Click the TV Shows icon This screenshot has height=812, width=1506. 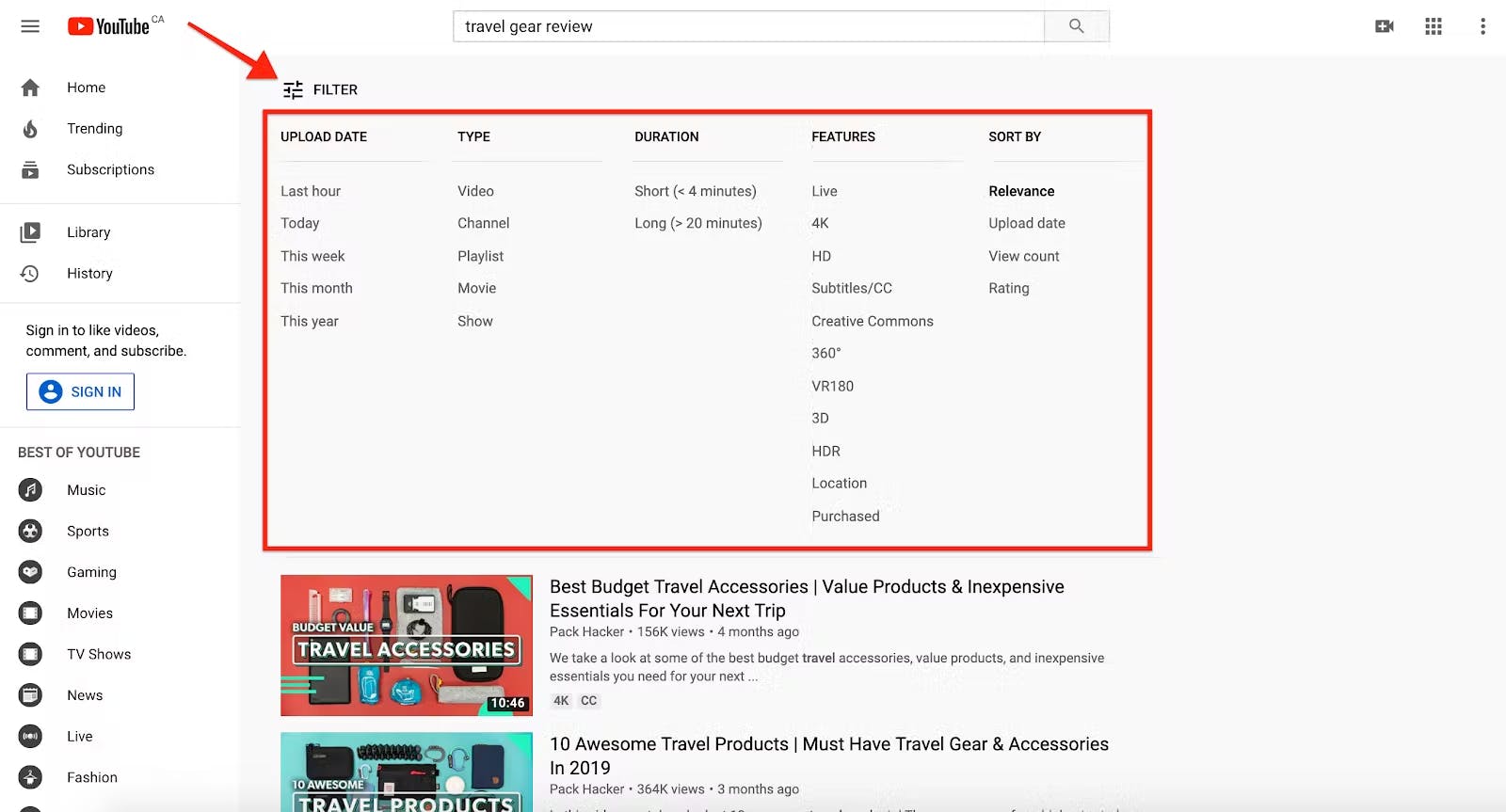coord(30,654)
